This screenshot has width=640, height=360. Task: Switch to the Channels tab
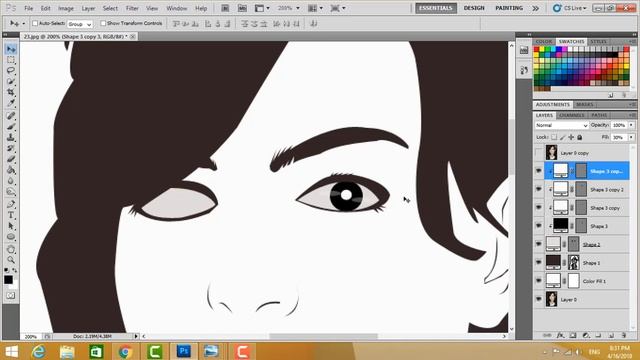coord(571,116)
